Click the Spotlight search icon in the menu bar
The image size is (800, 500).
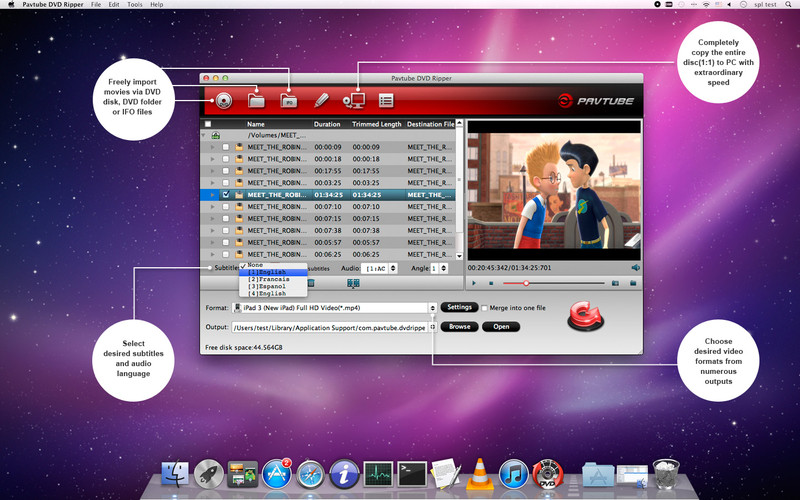point(788,4)
